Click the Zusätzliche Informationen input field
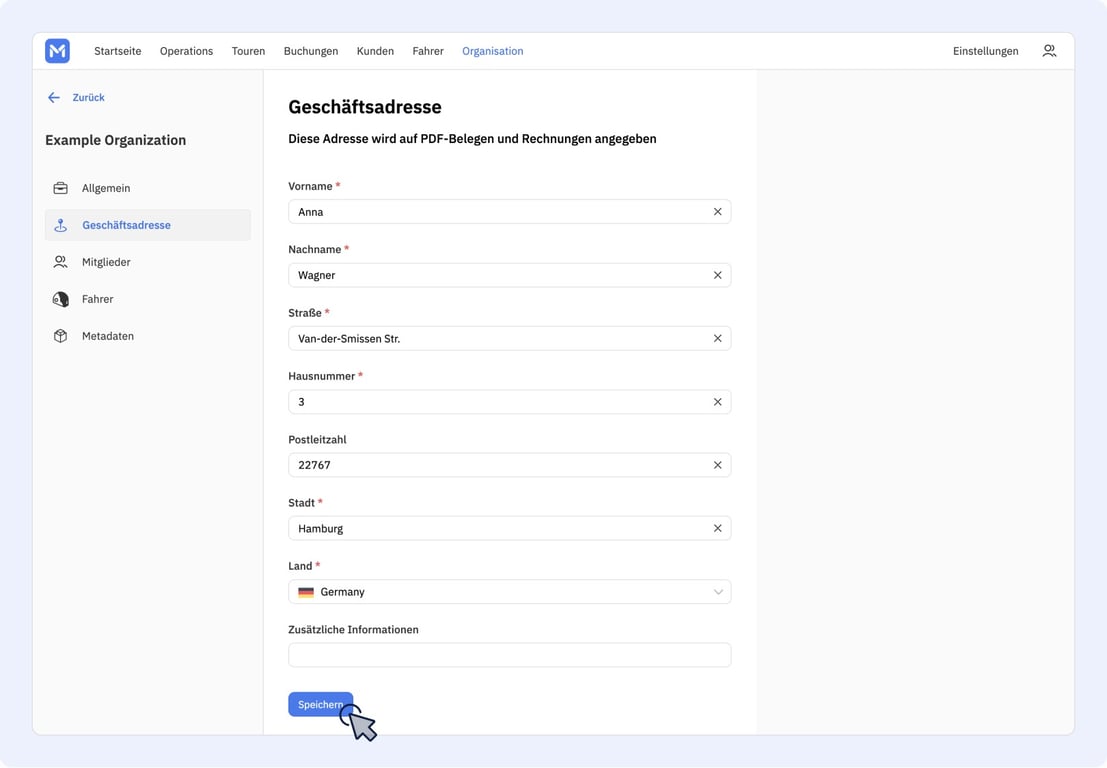The image size is (1107, 768). (510, 655)
